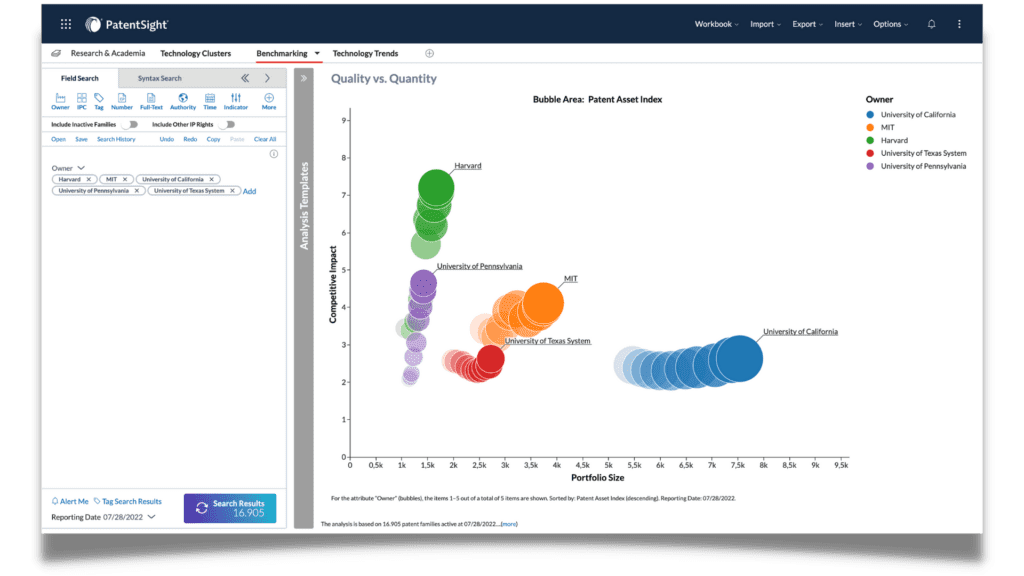Open the Import menu
The image size is (1024, 576).
(765, 24)
